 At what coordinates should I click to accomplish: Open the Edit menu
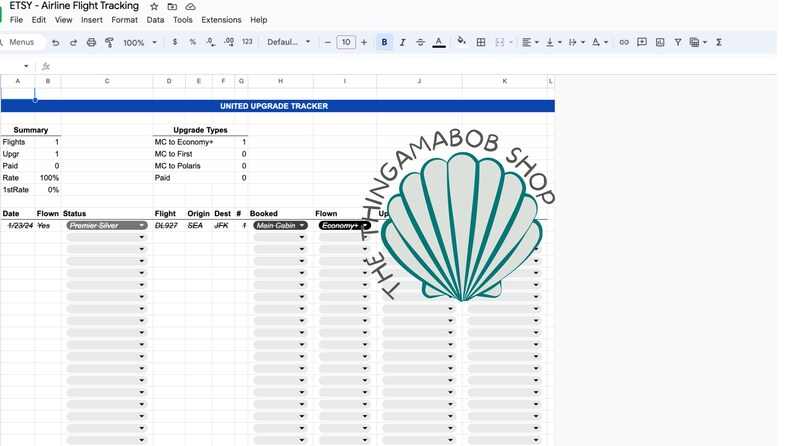(x=38, y=20)
